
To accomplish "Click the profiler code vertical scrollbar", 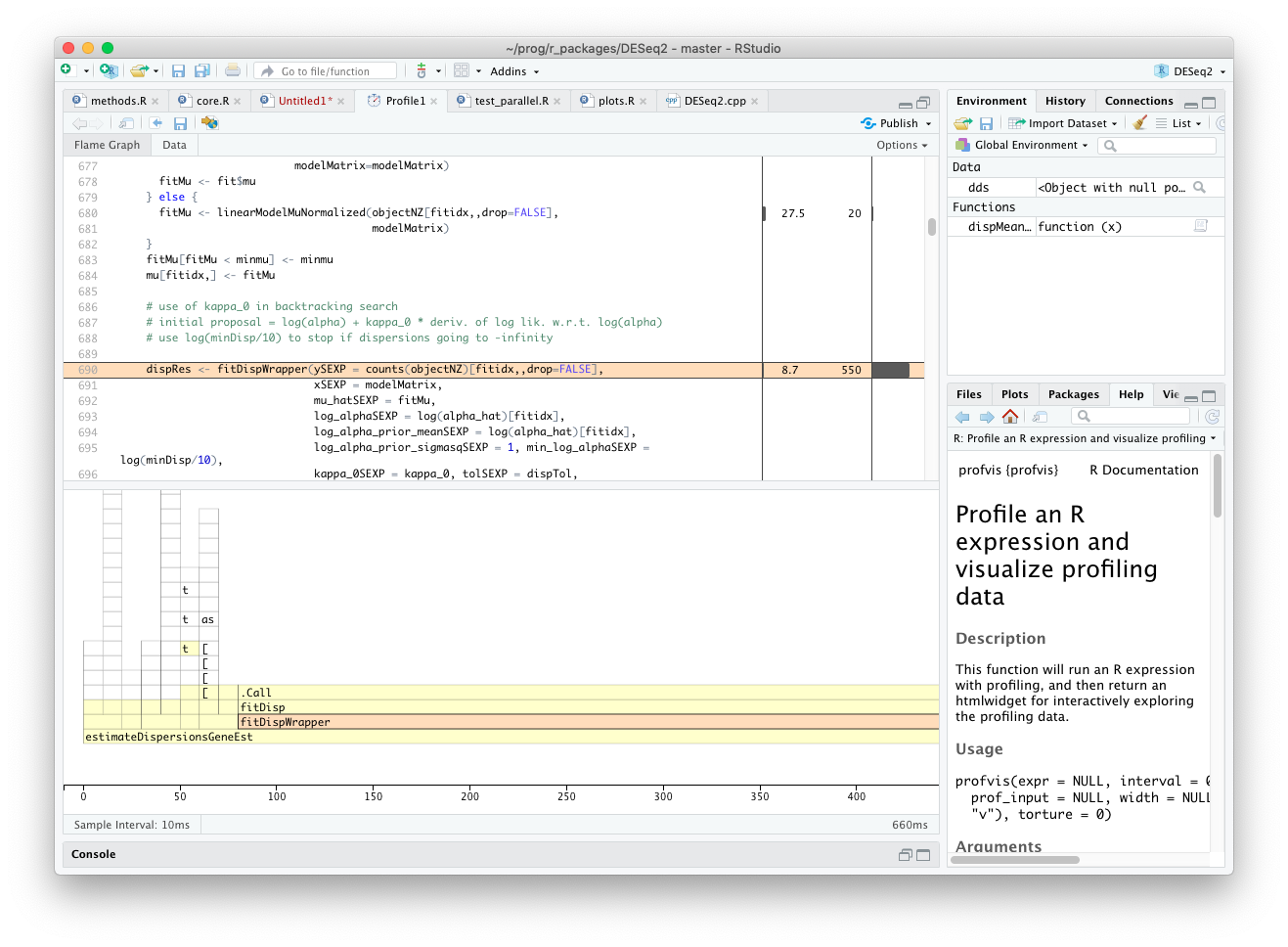I will 932,226.
